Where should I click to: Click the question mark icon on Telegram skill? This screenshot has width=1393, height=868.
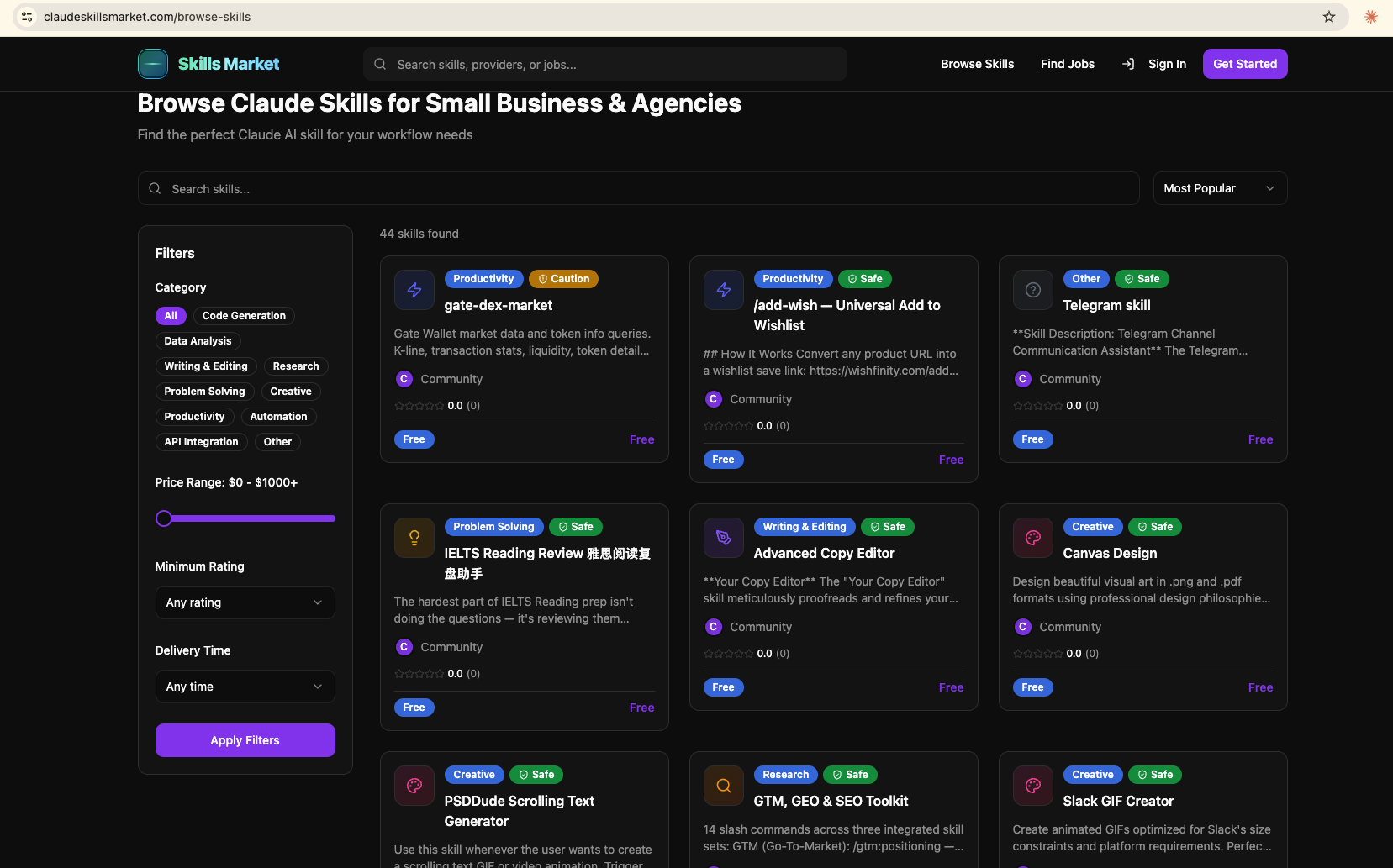(1033, 290)
